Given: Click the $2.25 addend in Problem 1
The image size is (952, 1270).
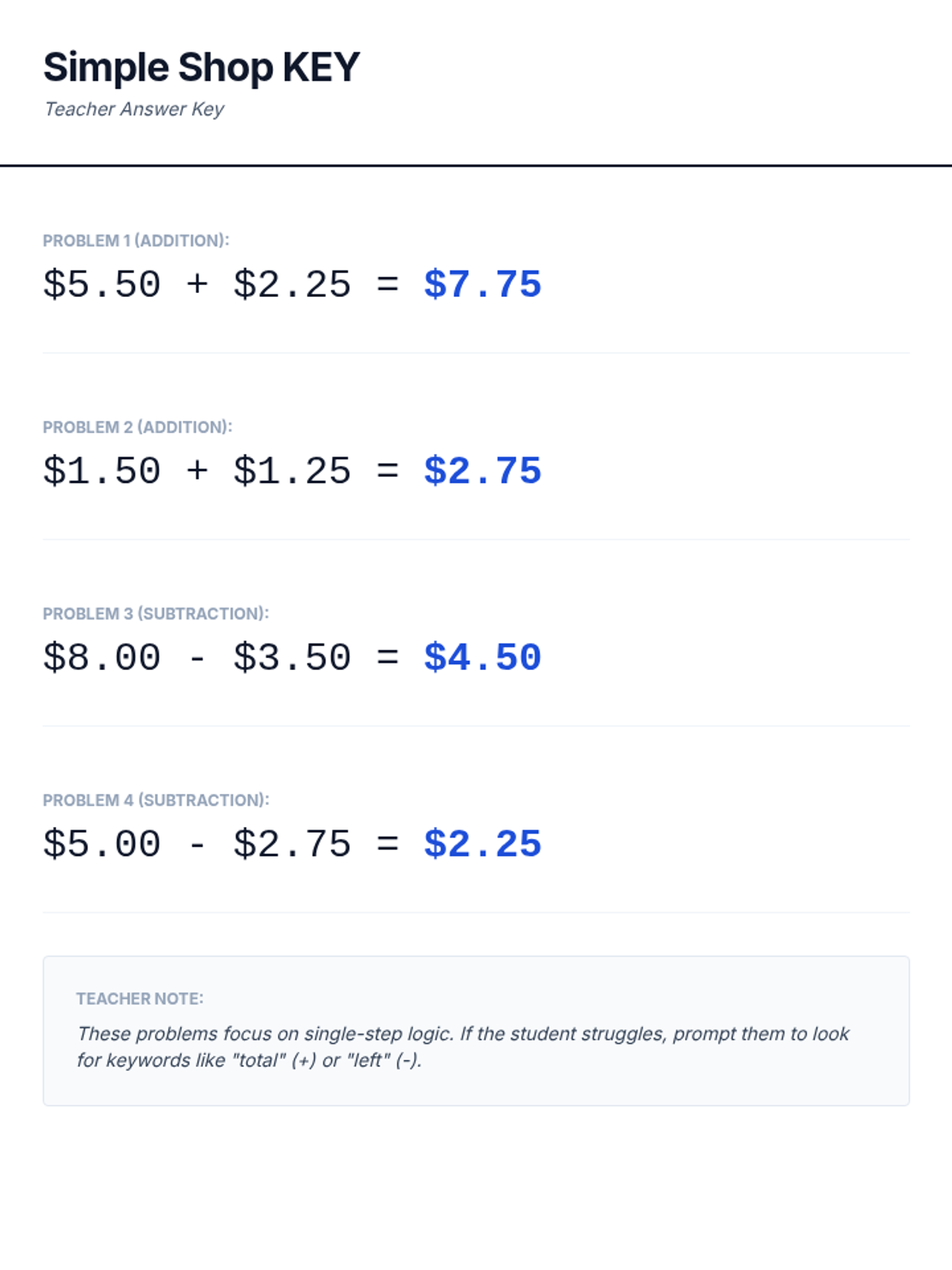Looking at the screenshot, I should click(x=292, y=284).
